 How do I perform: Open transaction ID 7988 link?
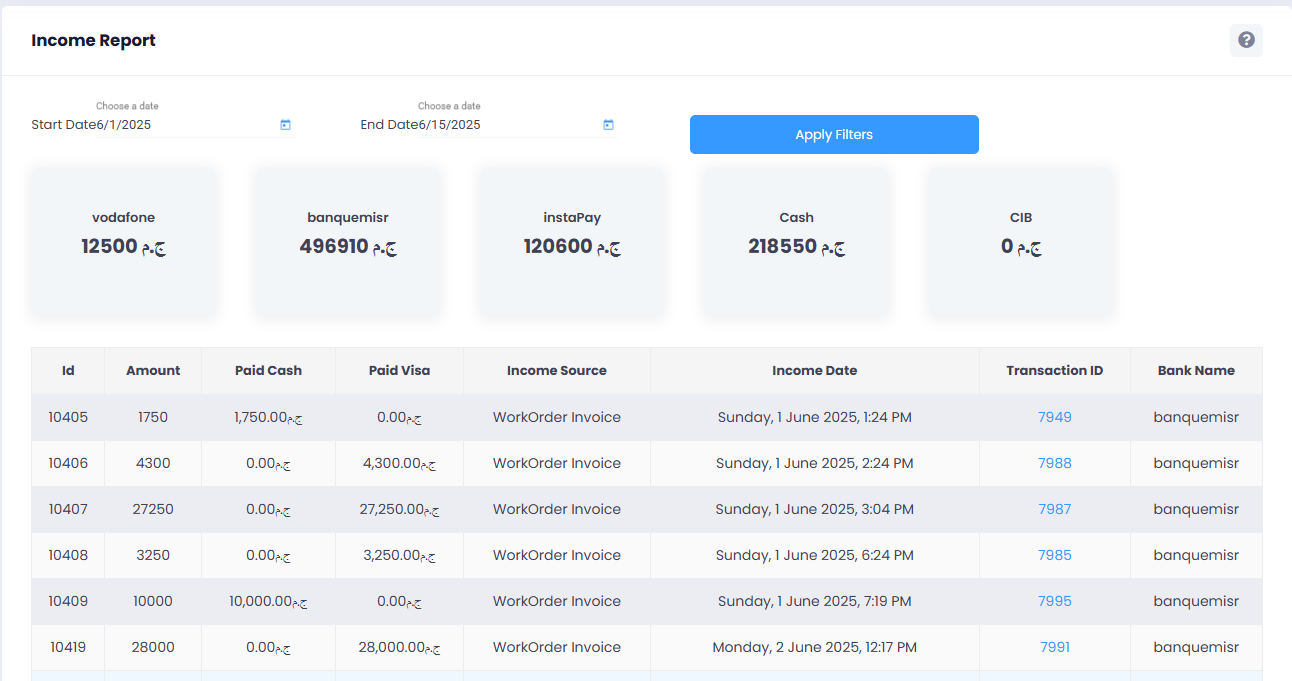[1054, 463]
